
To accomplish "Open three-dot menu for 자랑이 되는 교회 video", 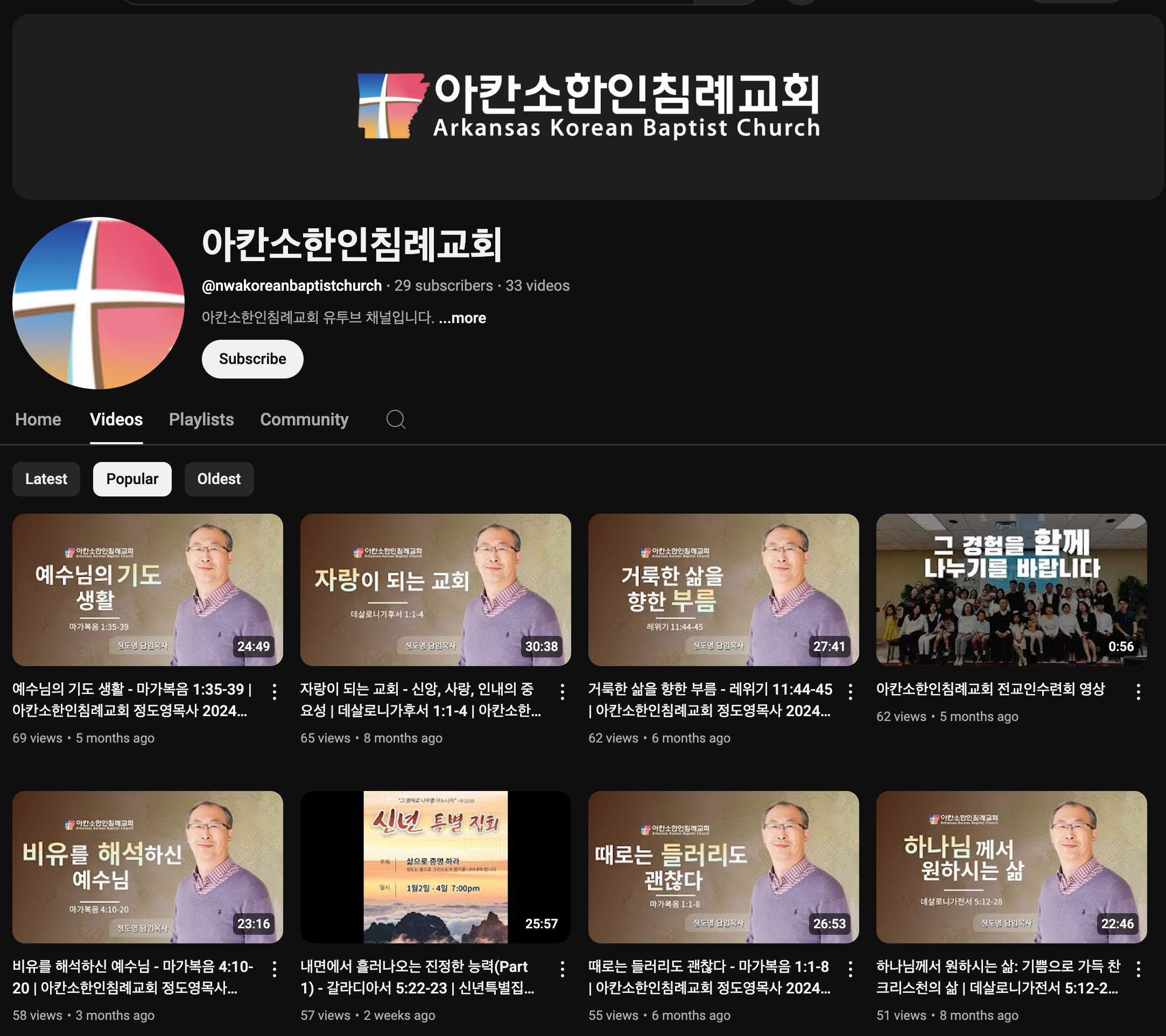I will click(x=563, y=691).
